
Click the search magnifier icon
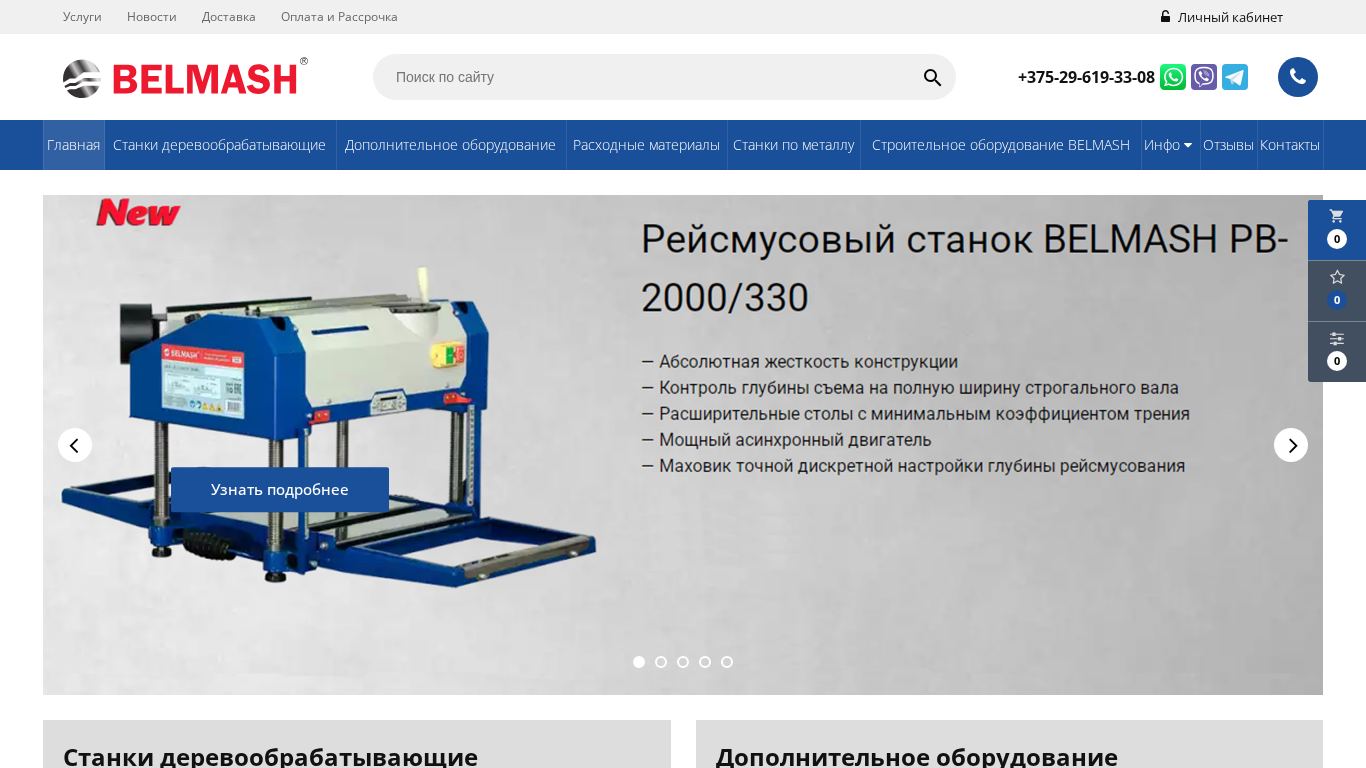932,77
